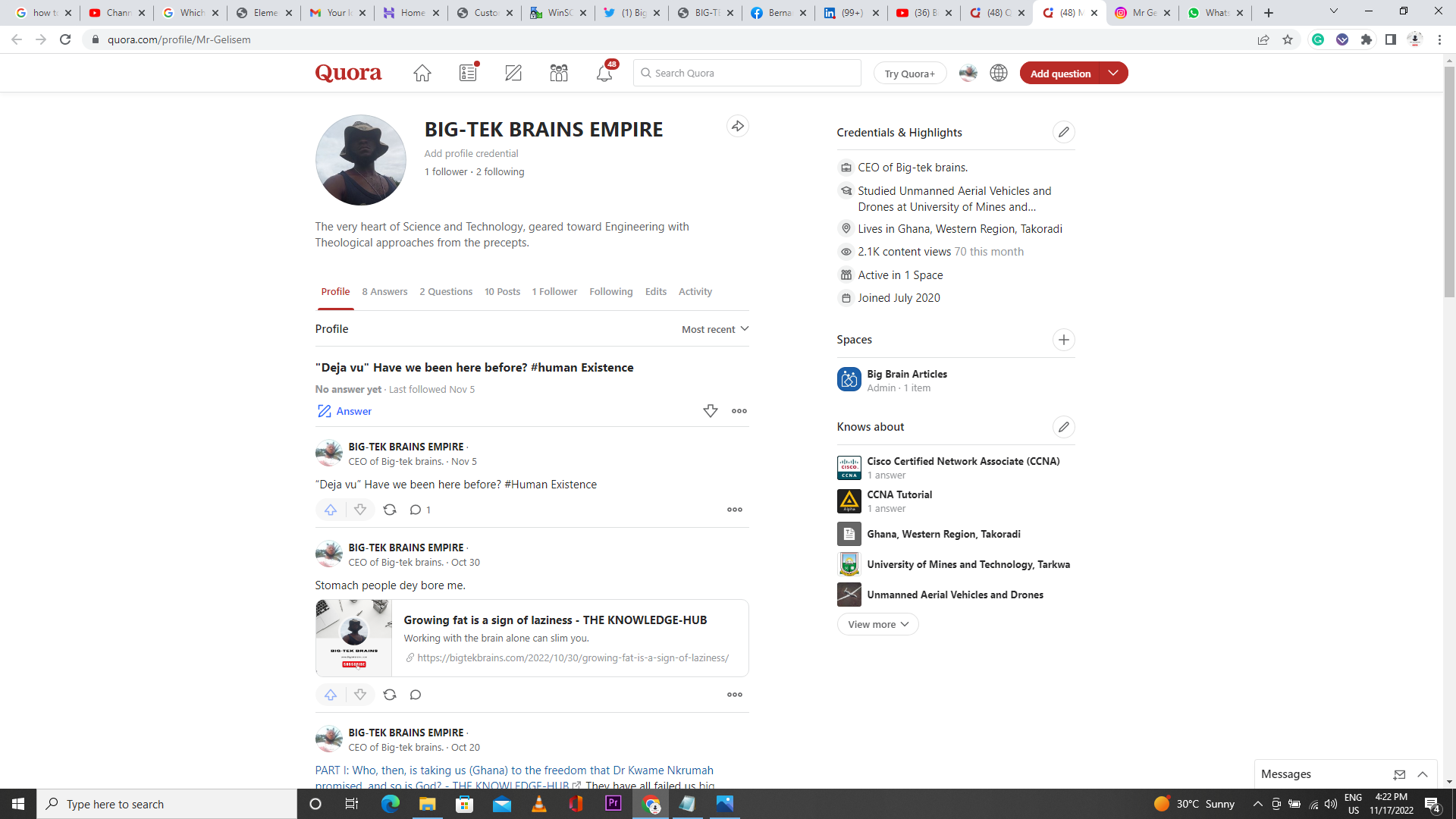Open the Following feed lists icon
The image size is (1456, 819).
coord(467,73)
